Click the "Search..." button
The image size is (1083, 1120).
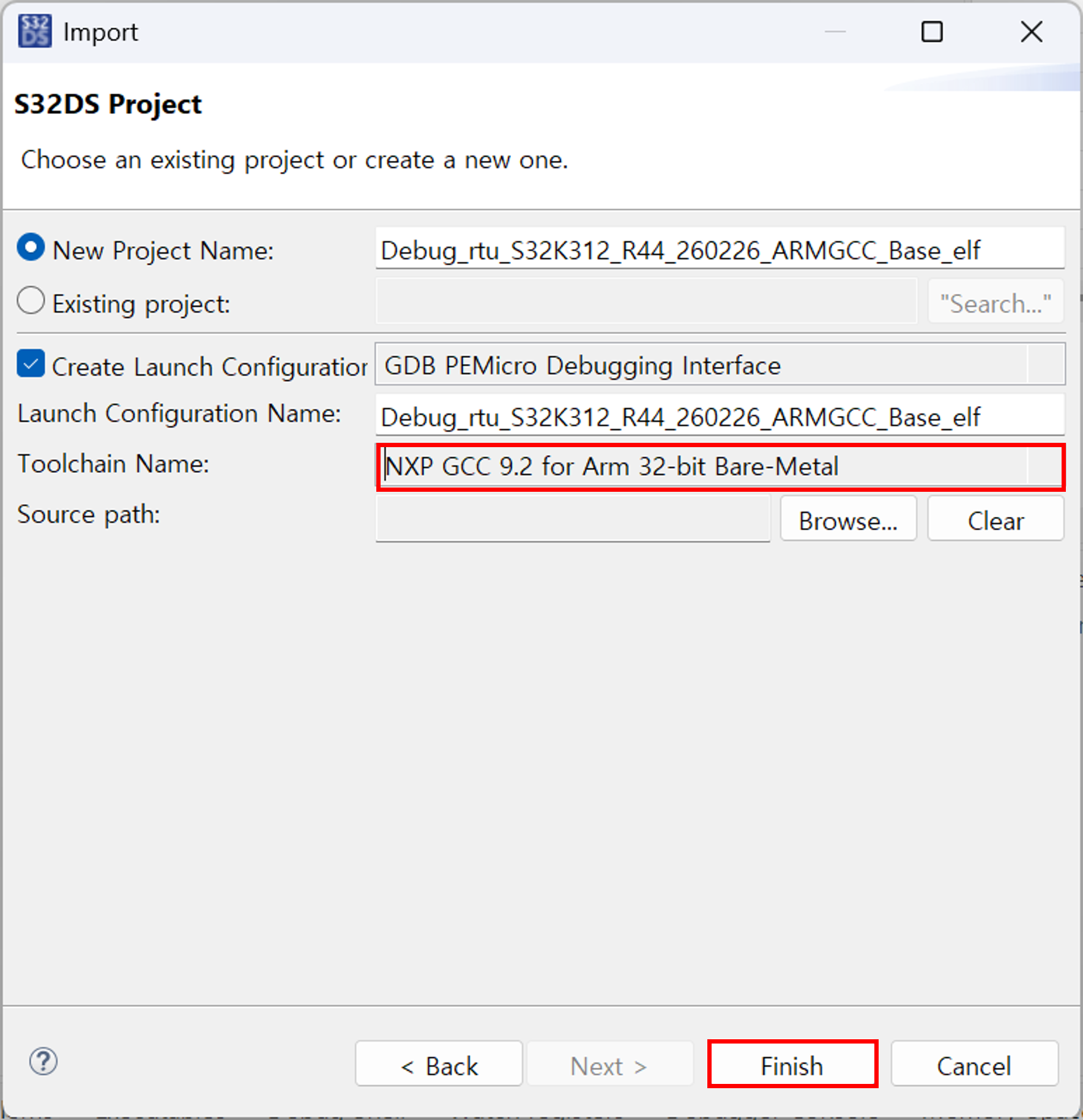click(x=996, y=302)
